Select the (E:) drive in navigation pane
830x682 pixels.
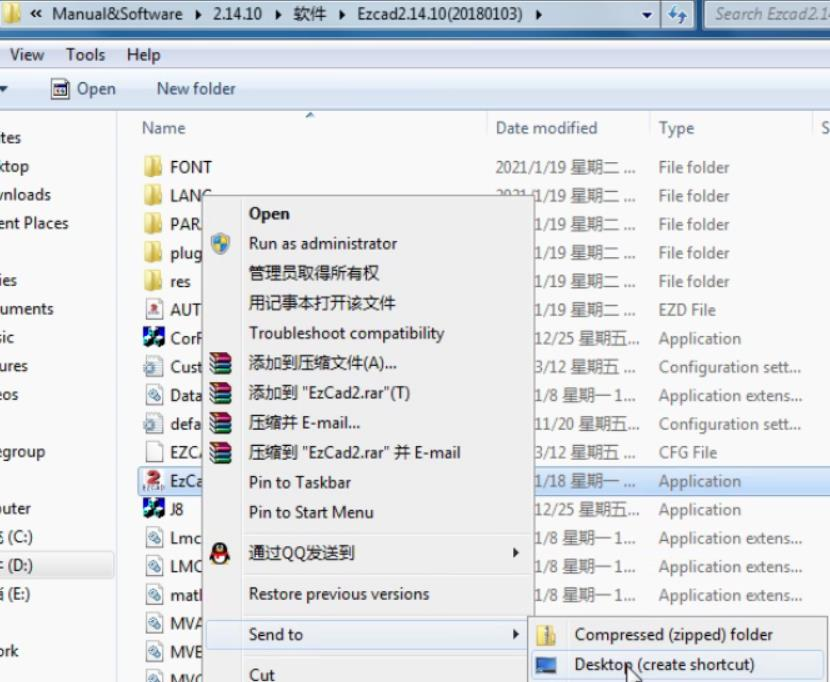point(15,594)
